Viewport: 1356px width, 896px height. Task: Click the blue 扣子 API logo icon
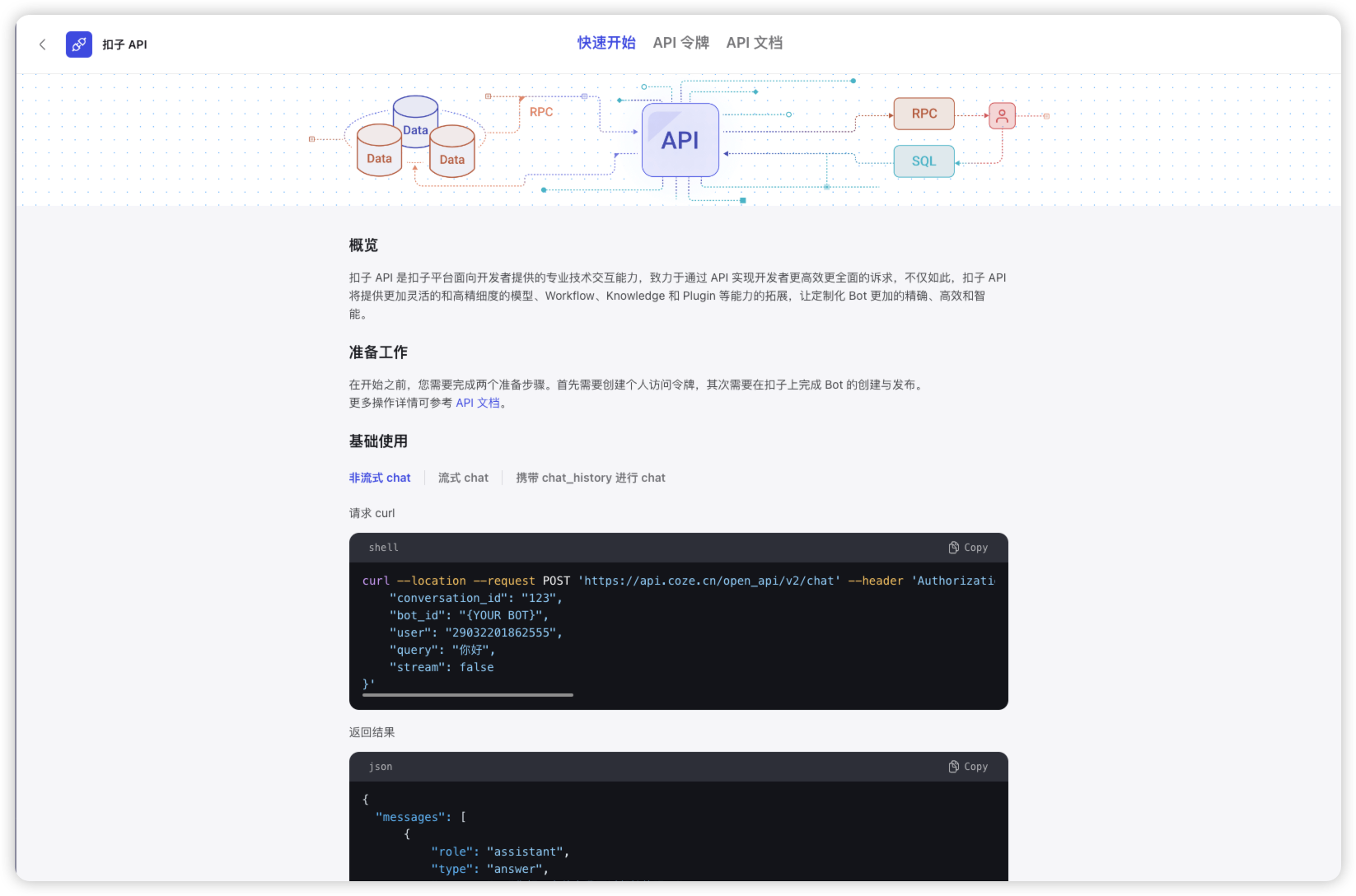tap(79, 44)
